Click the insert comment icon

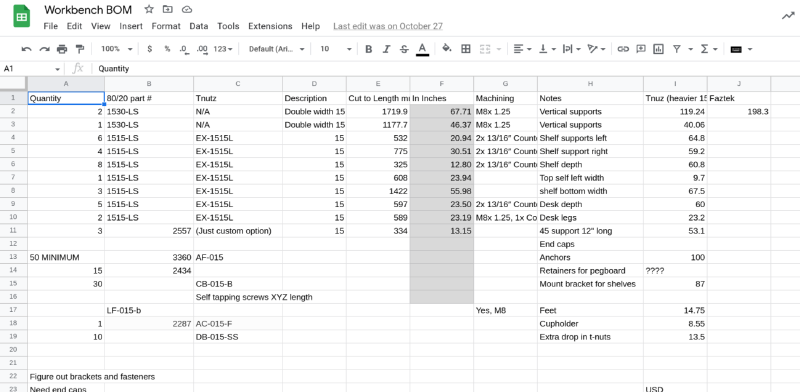641,49
